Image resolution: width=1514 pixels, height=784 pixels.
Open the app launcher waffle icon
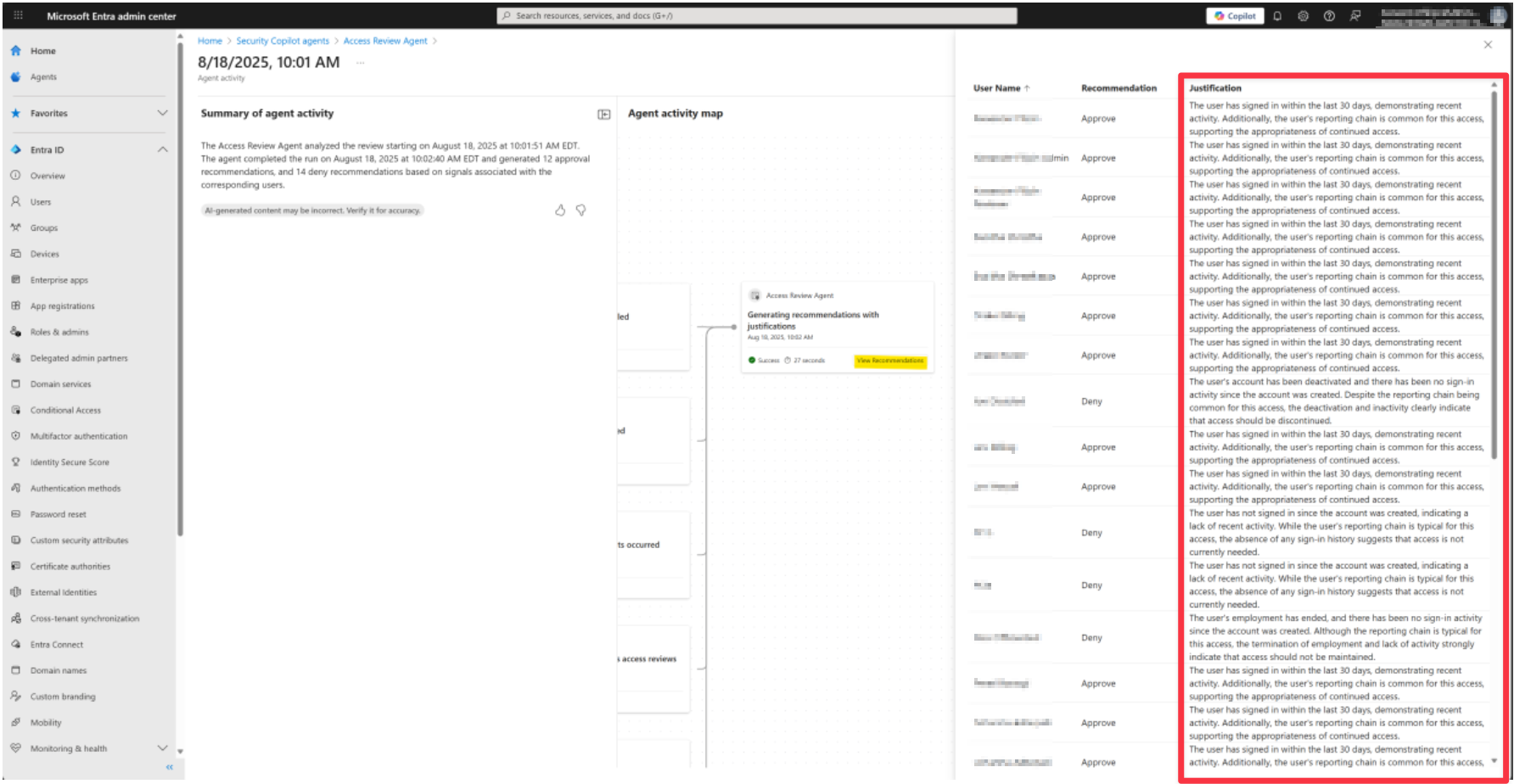pos(18,15)
